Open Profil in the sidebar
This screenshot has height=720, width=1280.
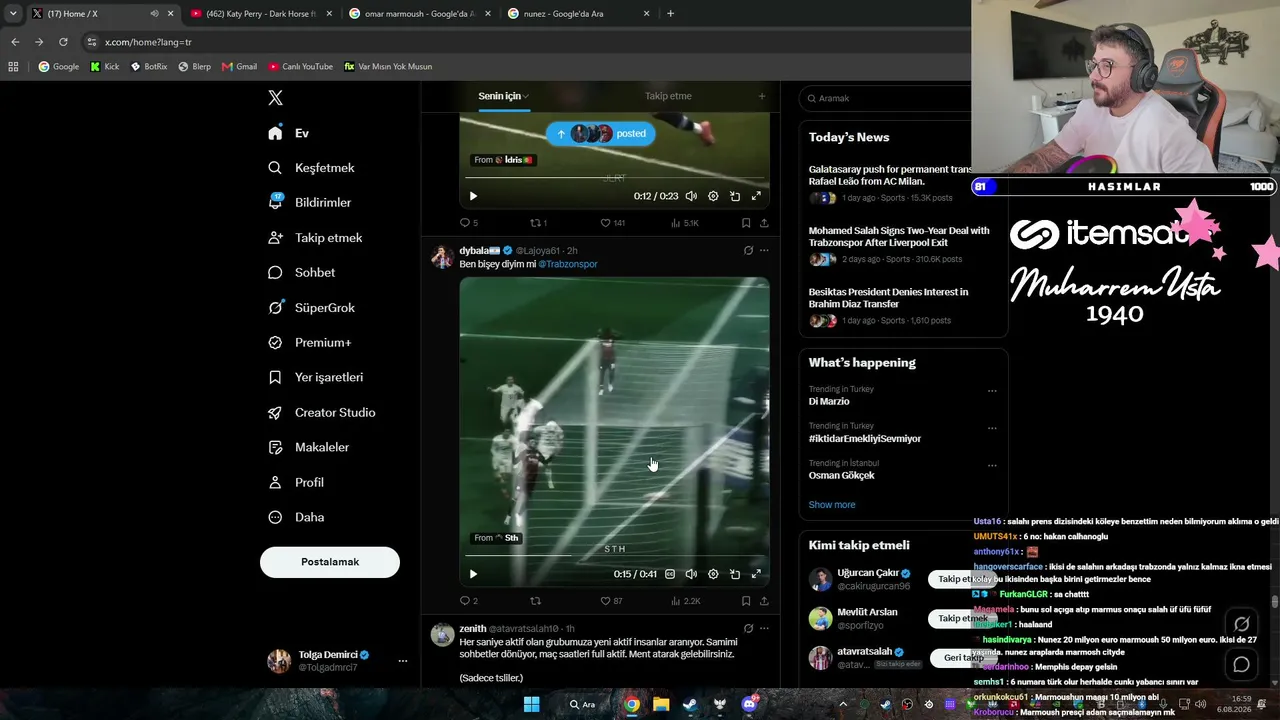click(x=295, y=483)
